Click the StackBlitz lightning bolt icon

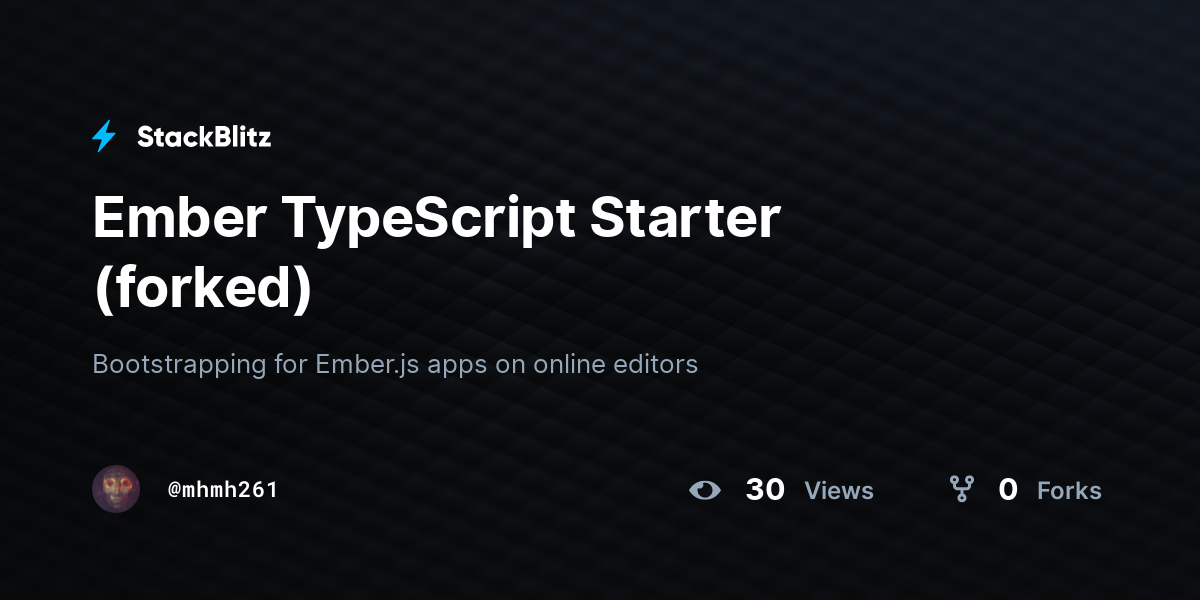(104, 137)
